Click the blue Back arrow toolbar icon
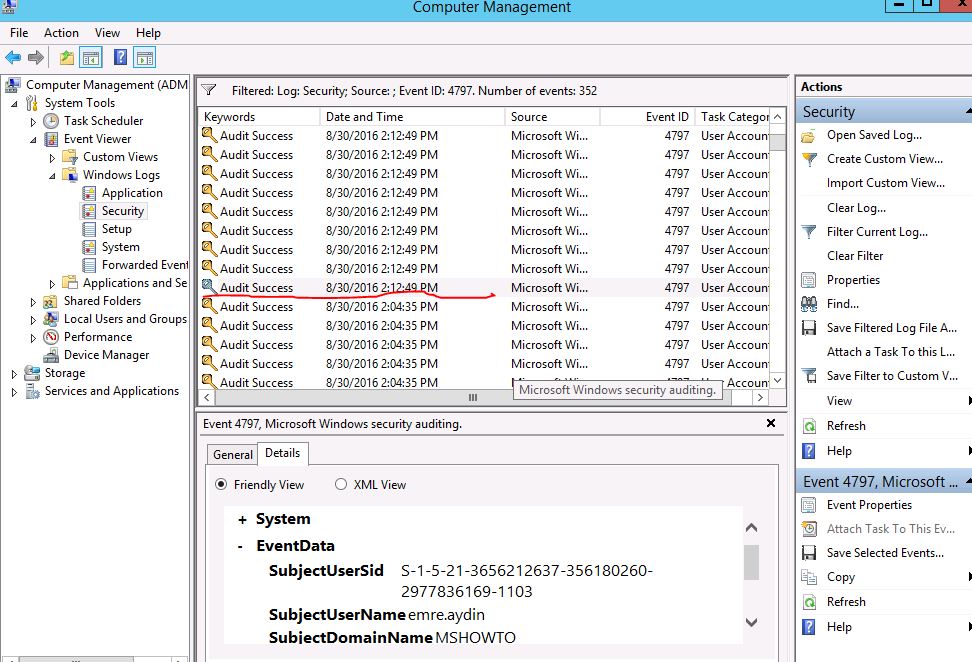Viewport: 972px width, 662px height. [x=13, y=58]
